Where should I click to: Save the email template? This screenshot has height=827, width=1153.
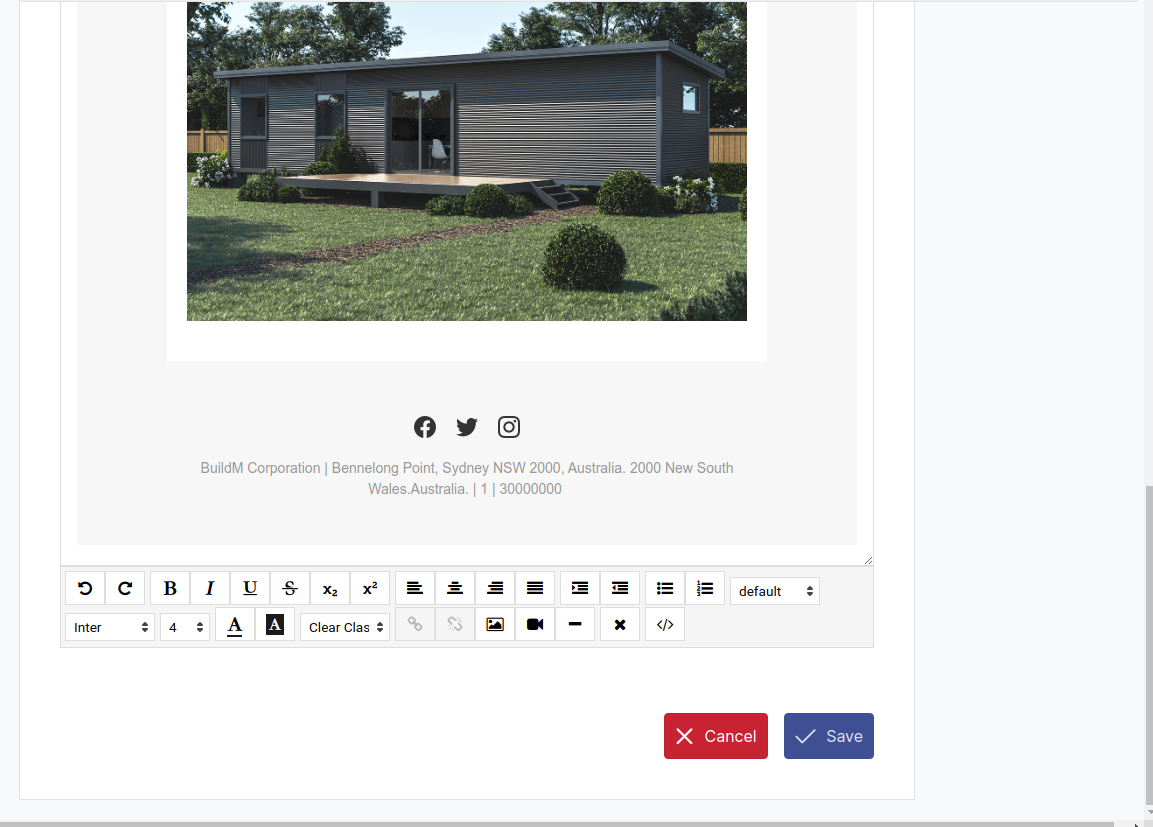[x=828, y=736]
